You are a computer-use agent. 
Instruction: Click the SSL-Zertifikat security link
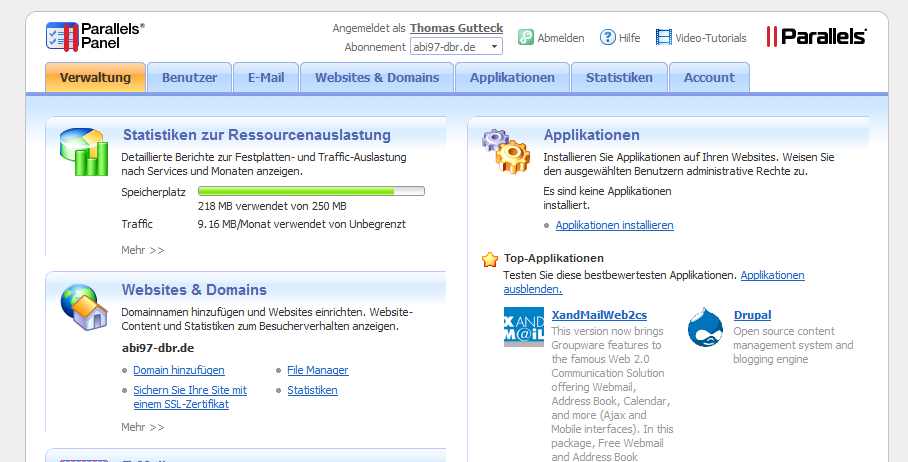[x=190, y=397]
